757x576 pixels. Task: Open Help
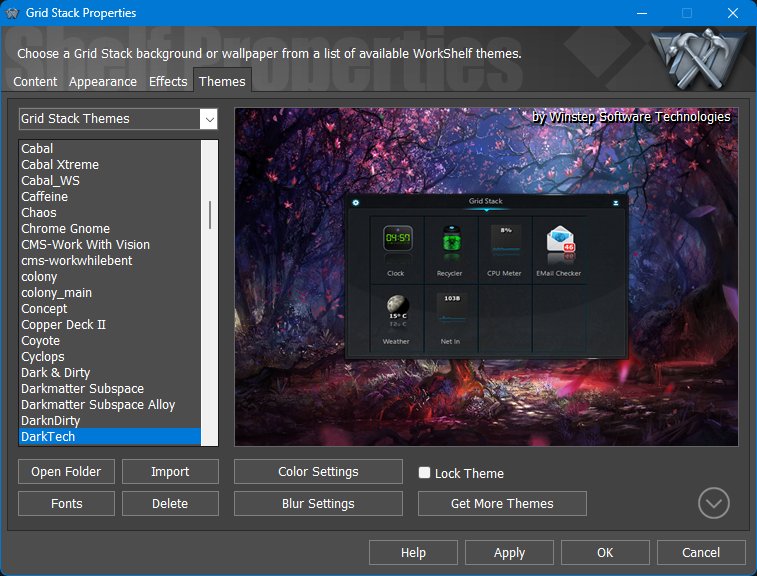413,552
